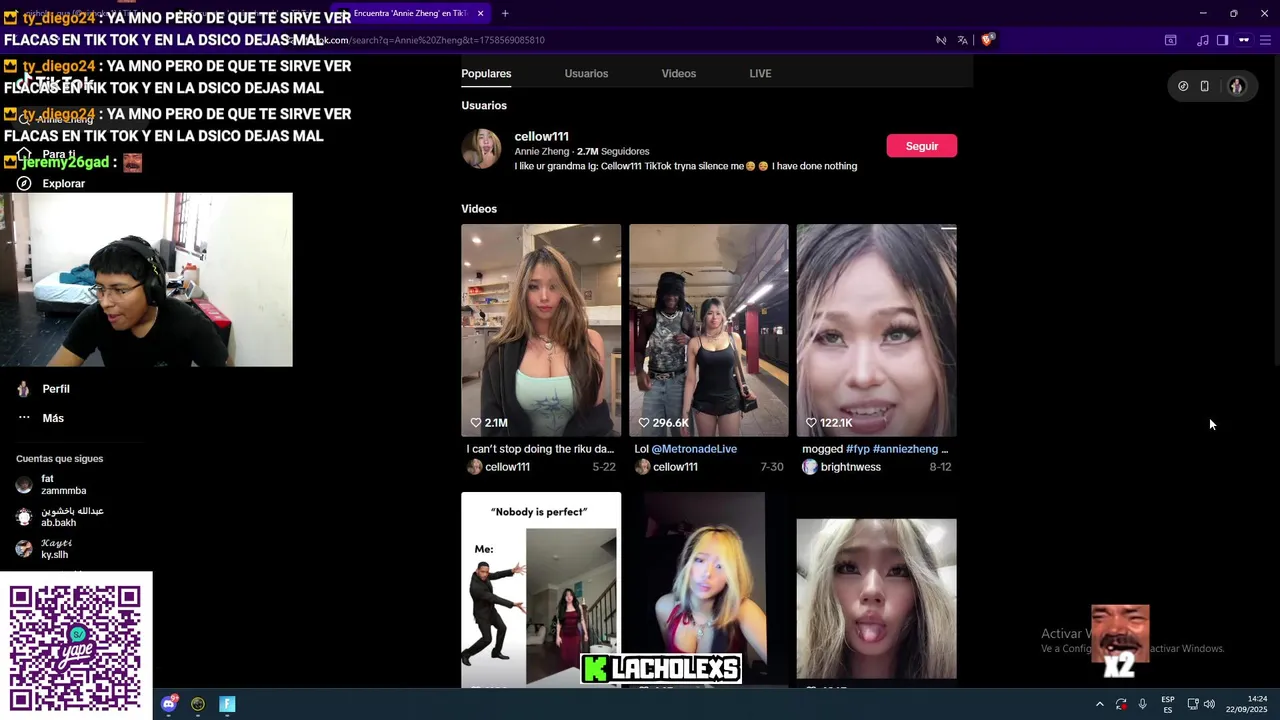Click the @MetronadeLive mention link
The width and height of the screenshot is (1280, 720).
point(694,449)
